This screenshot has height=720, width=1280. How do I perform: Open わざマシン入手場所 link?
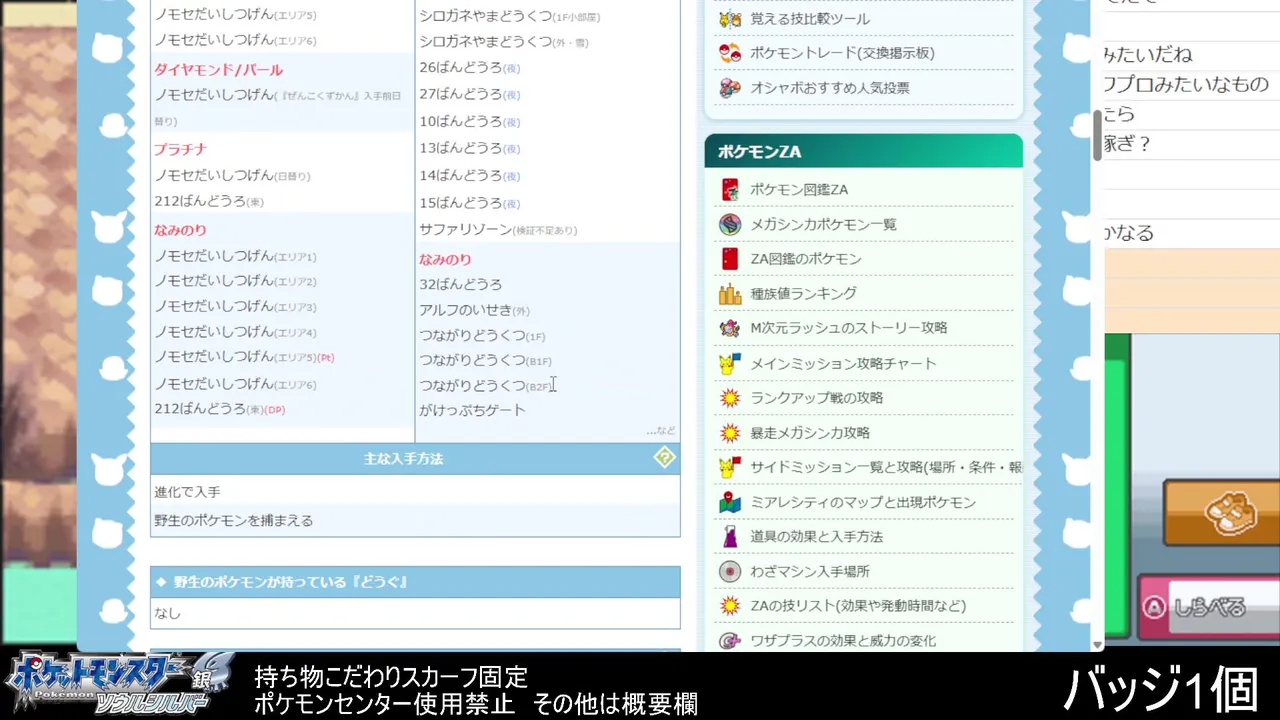click(810, 571)
